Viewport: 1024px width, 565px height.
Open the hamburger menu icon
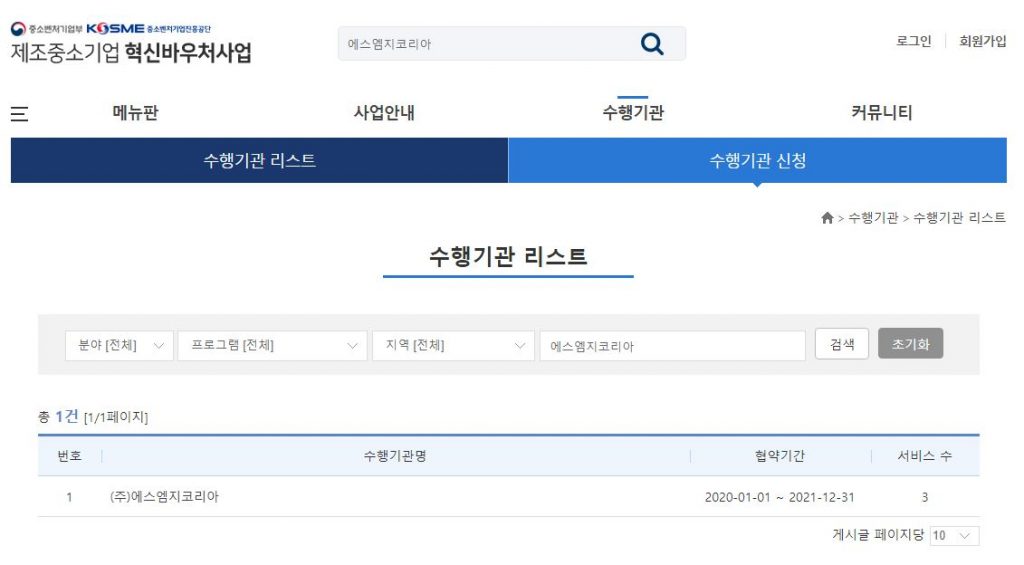[x=19, y=114]
